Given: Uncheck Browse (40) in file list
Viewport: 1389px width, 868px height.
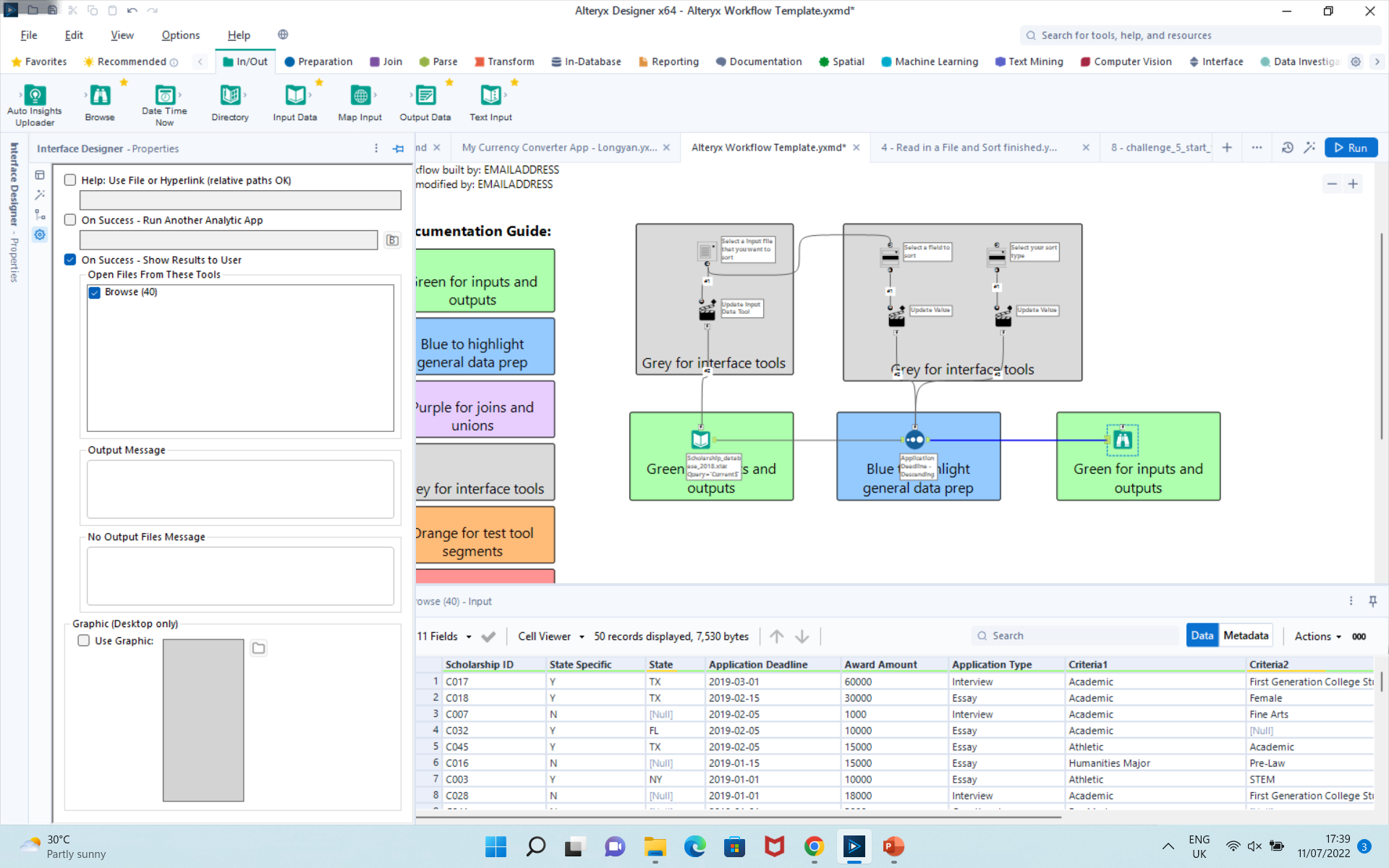Looking at the screenshot, I should coord(94,292).
